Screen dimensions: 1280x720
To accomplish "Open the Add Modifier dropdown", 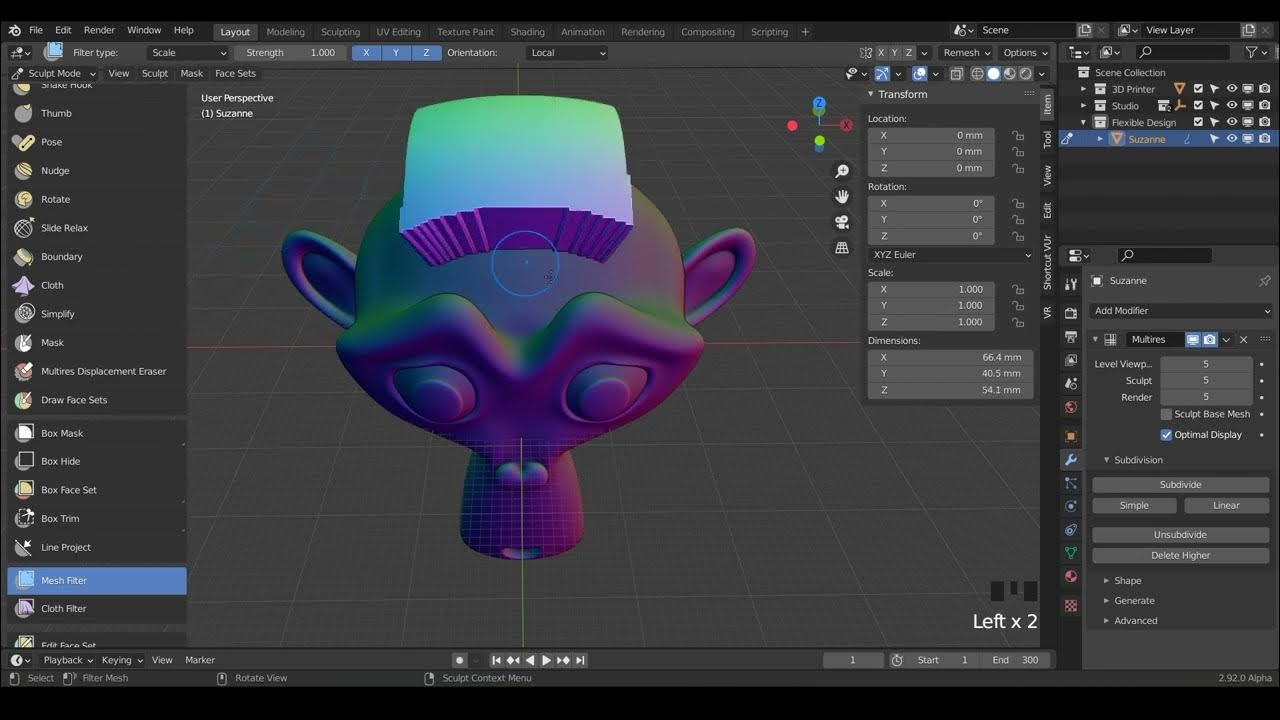I will (x=1181, y=311).
